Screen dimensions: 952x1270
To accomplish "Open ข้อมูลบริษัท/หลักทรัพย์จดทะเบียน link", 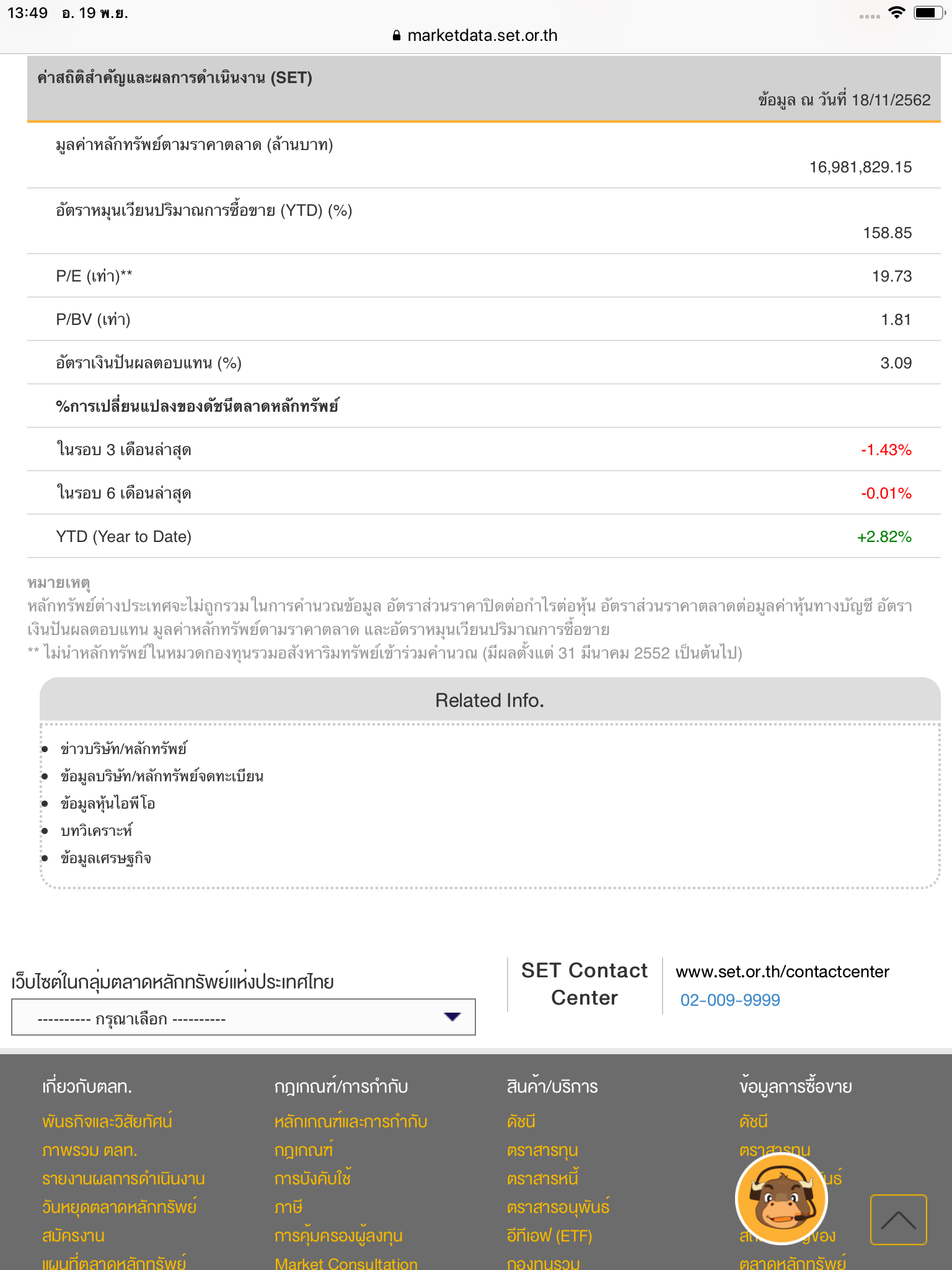I will [x=162, y=776].
